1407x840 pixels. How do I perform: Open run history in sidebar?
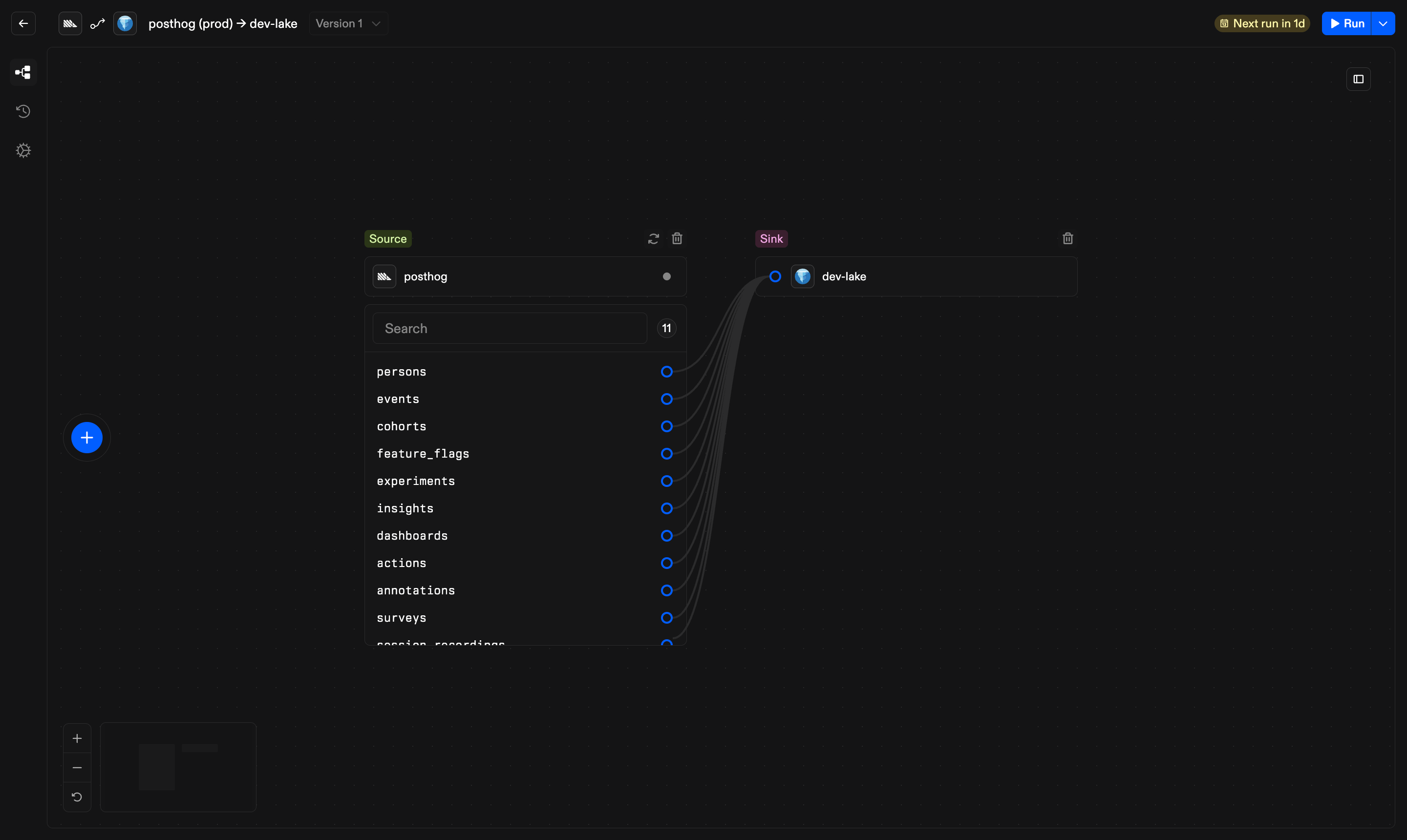click(23, 111)
